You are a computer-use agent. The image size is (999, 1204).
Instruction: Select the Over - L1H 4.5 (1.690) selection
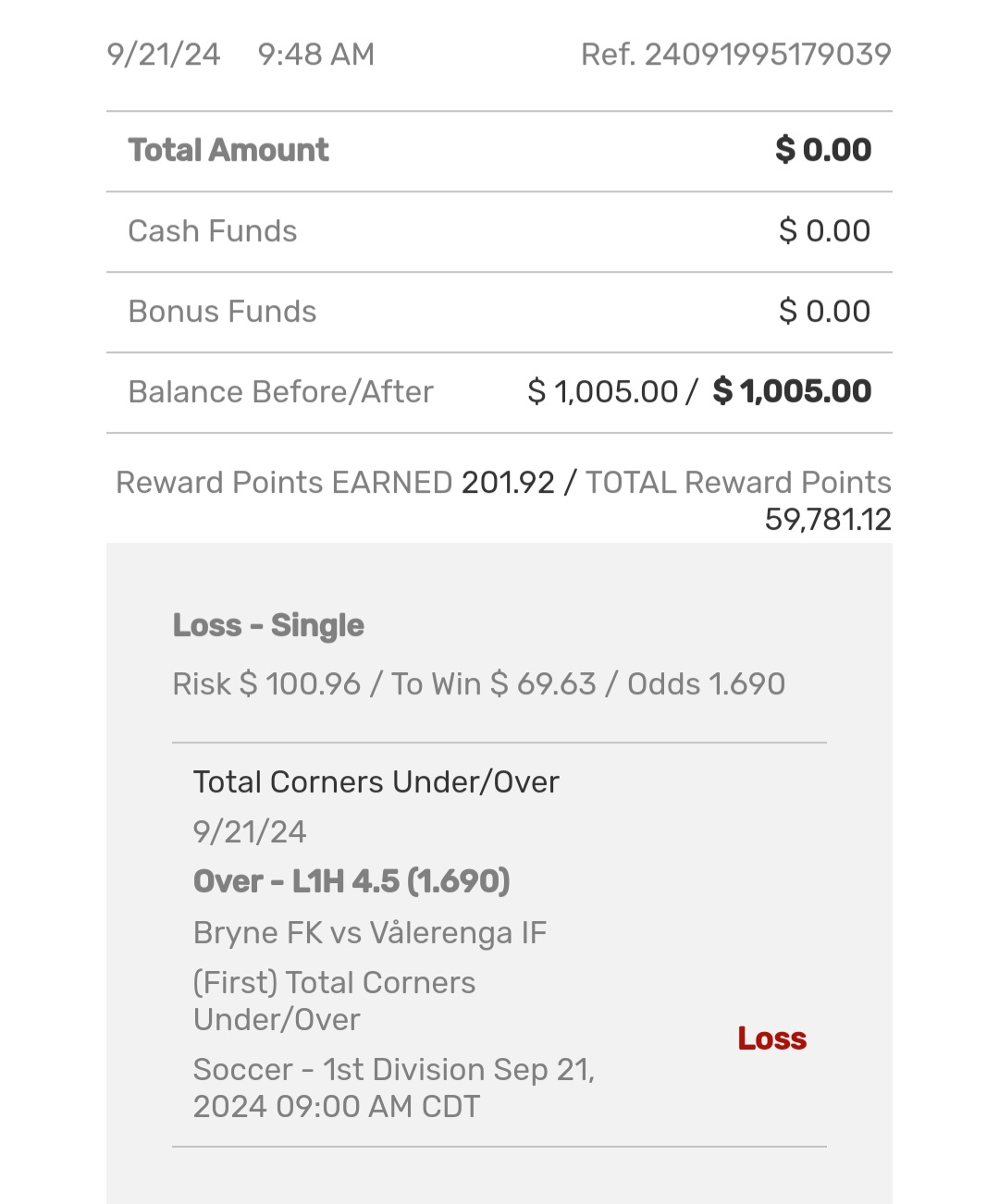(x=351, y=882)
